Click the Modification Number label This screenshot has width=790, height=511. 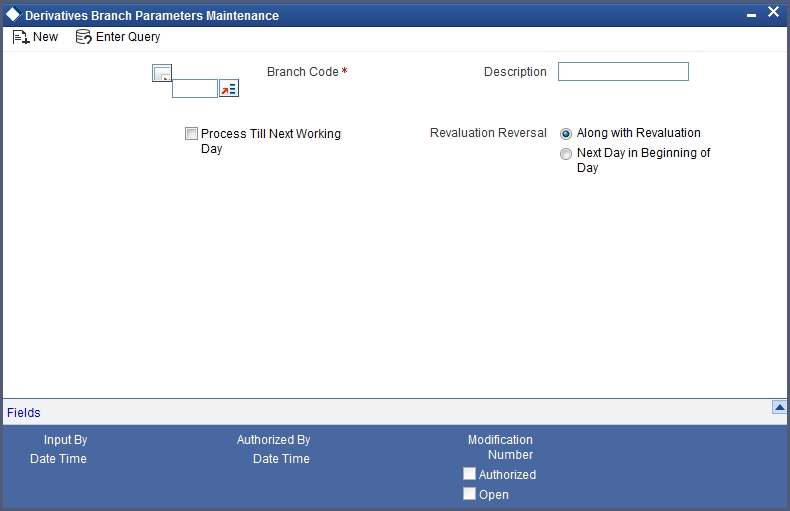click(x=500, y=447)
